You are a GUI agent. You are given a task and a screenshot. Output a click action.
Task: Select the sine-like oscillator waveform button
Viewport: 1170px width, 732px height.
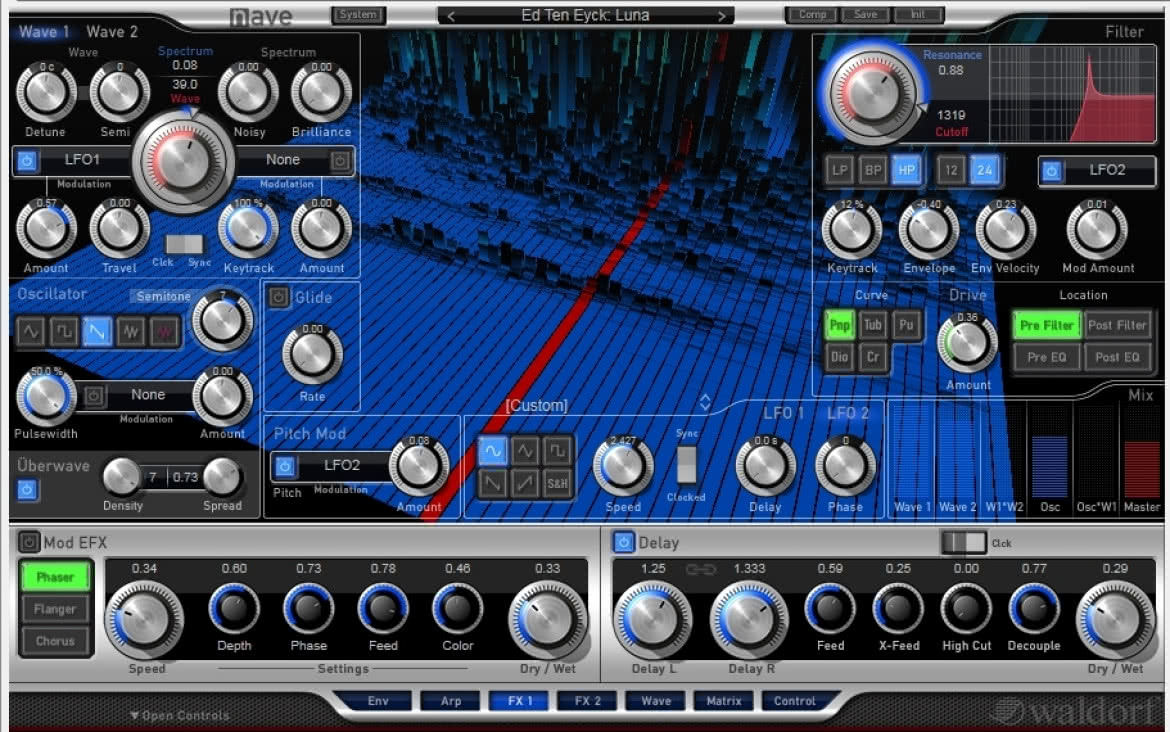(31, 331)
